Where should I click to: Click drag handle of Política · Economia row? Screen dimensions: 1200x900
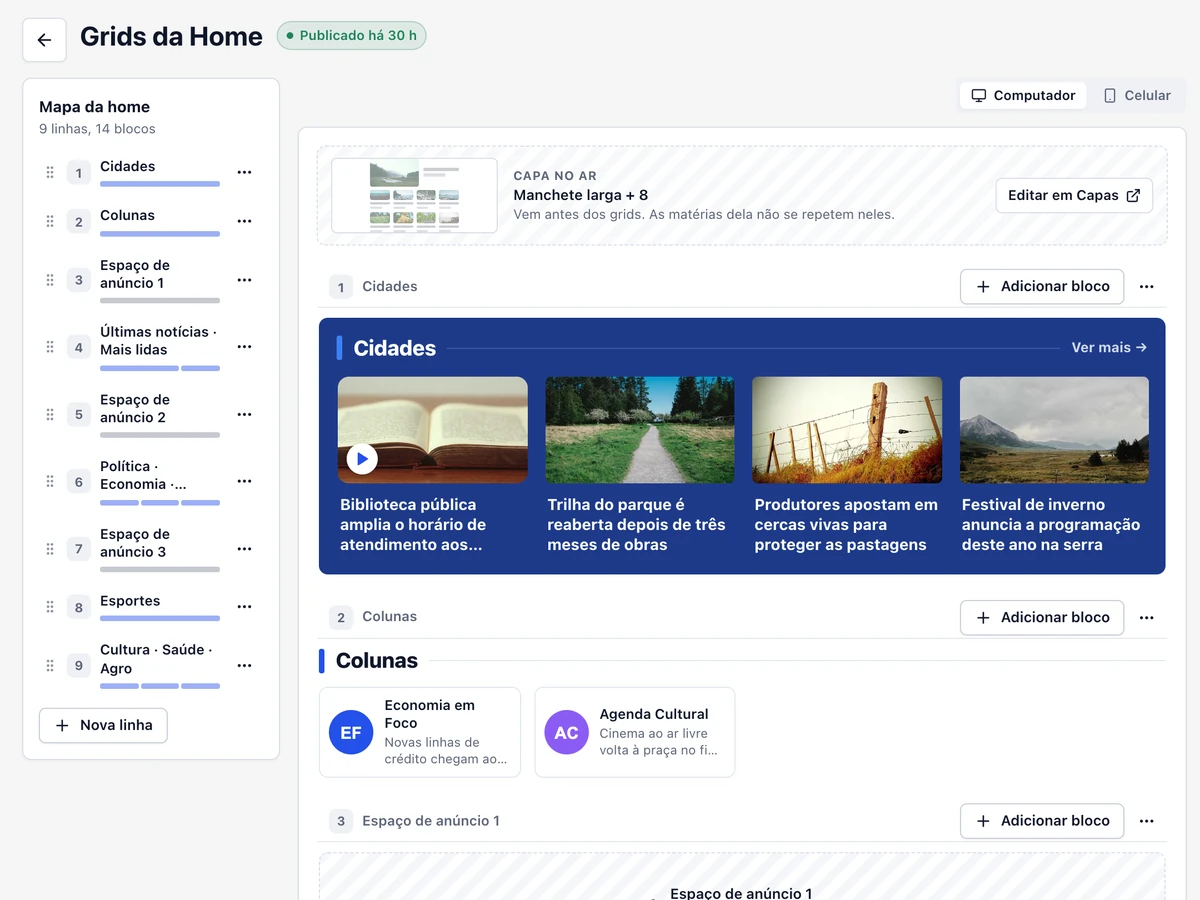pyautogui.click(x=50, y=481)
